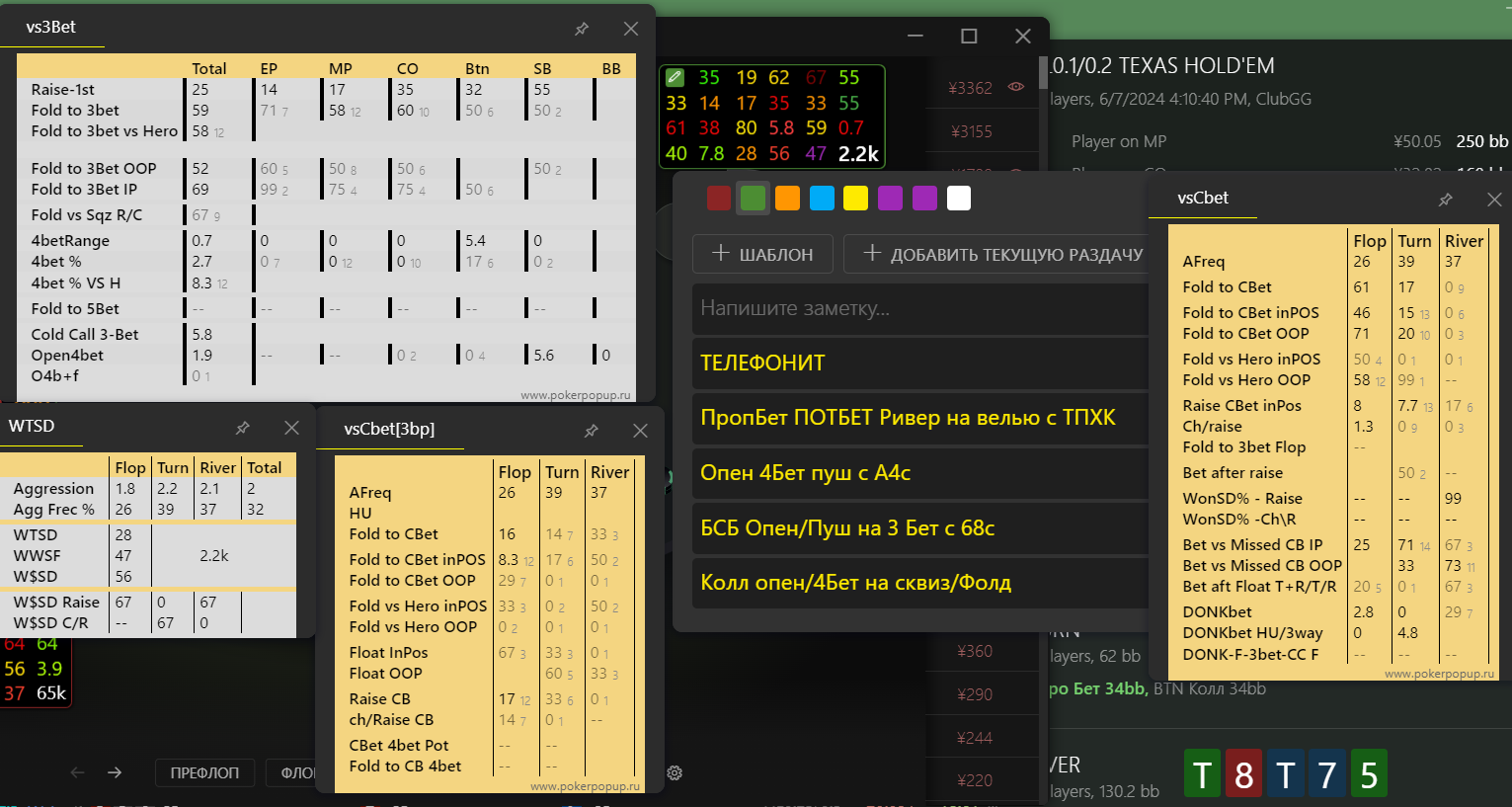Select the white note color
Viewport: 1512px width, 807px height.
coord(959,198)
